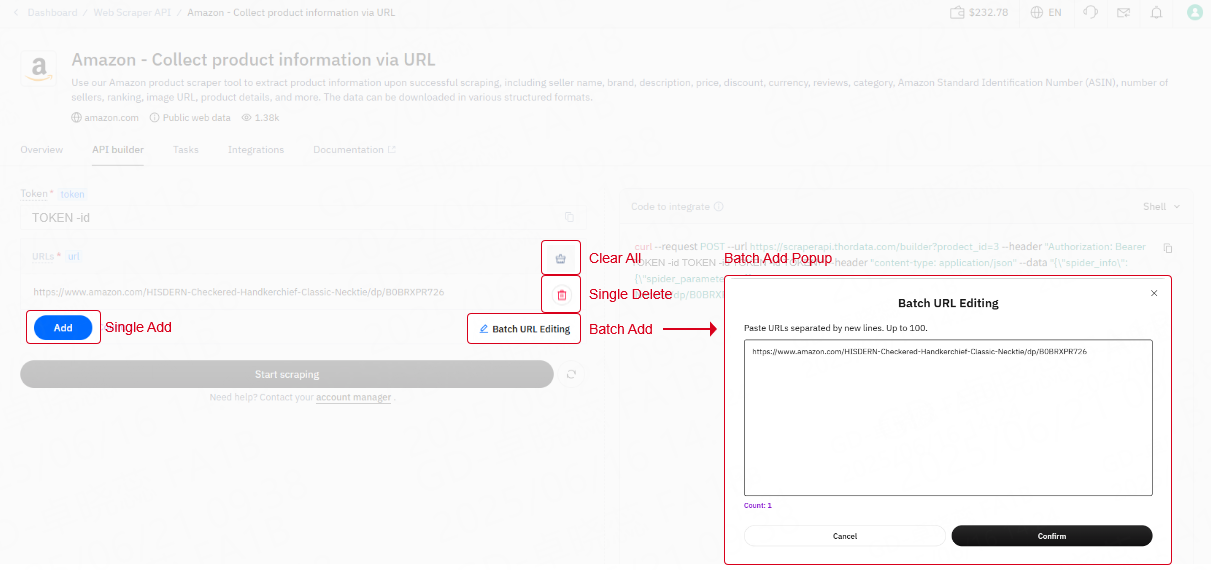The image size is (1211, 570).
Task: Click Cancel in Batch URL Editing
Action: click(x=845, y=536)
